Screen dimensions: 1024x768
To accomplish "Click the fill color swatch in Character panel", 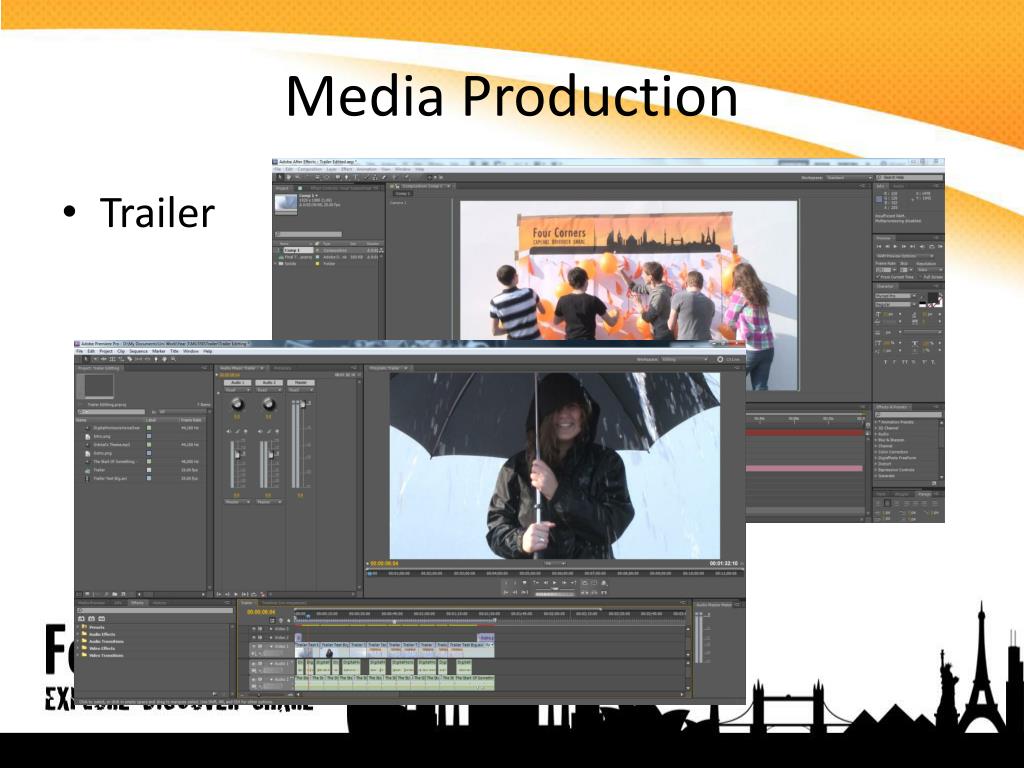I will (x=933, y=298).
